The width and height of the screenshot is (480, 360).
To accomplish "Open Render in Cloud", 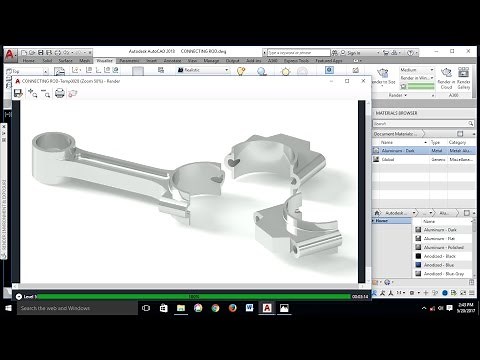I will (446, 78).
